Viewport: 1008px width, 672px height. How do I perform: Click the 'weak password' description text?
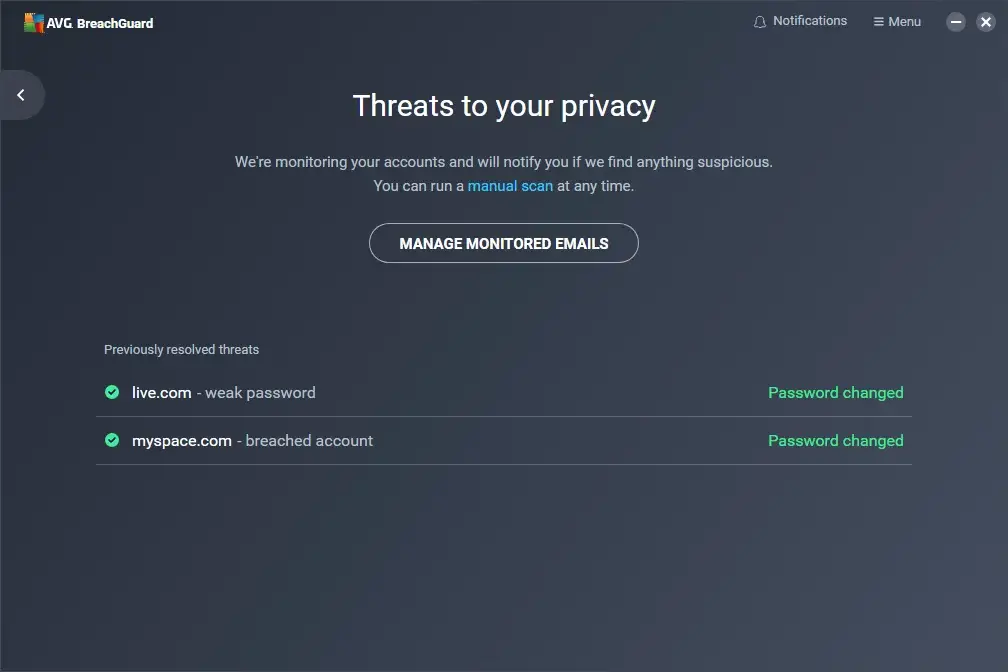click(x=260, y=393)
